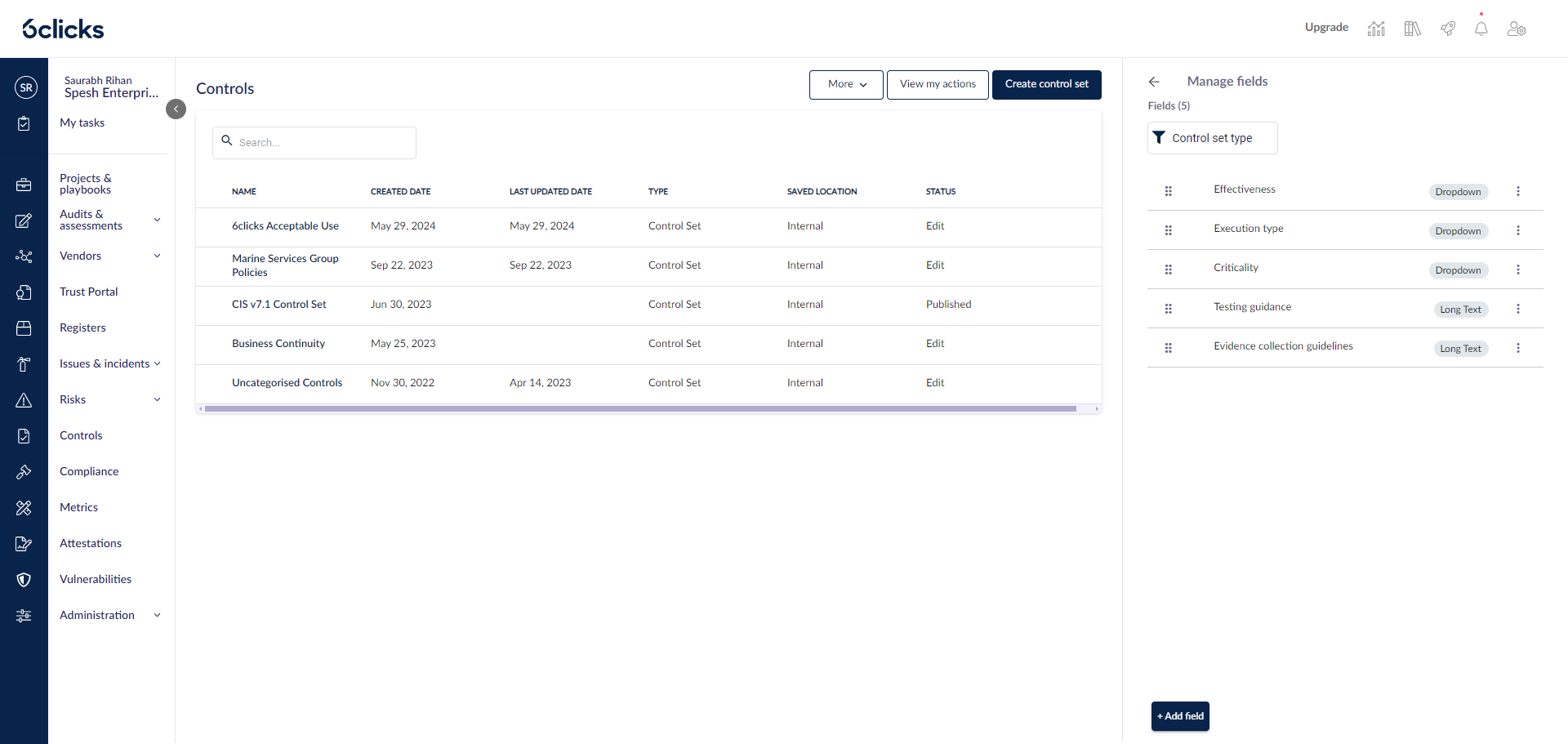Click drag handle for Criticality field
The image size is (1568, 744).
point(1168,270)
